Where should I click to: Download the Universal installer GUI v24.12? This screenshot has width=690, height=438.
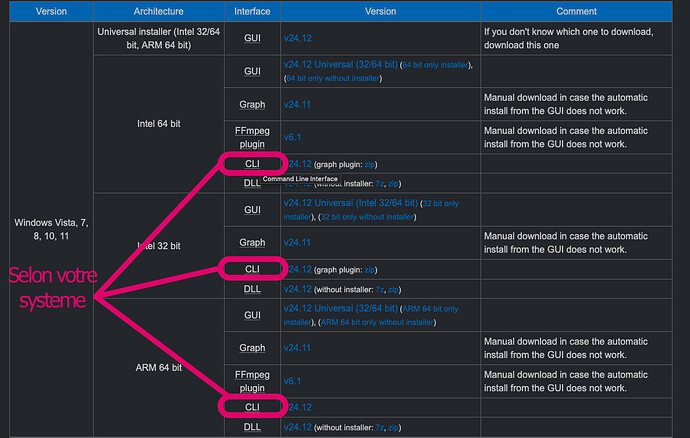(298, 37)
